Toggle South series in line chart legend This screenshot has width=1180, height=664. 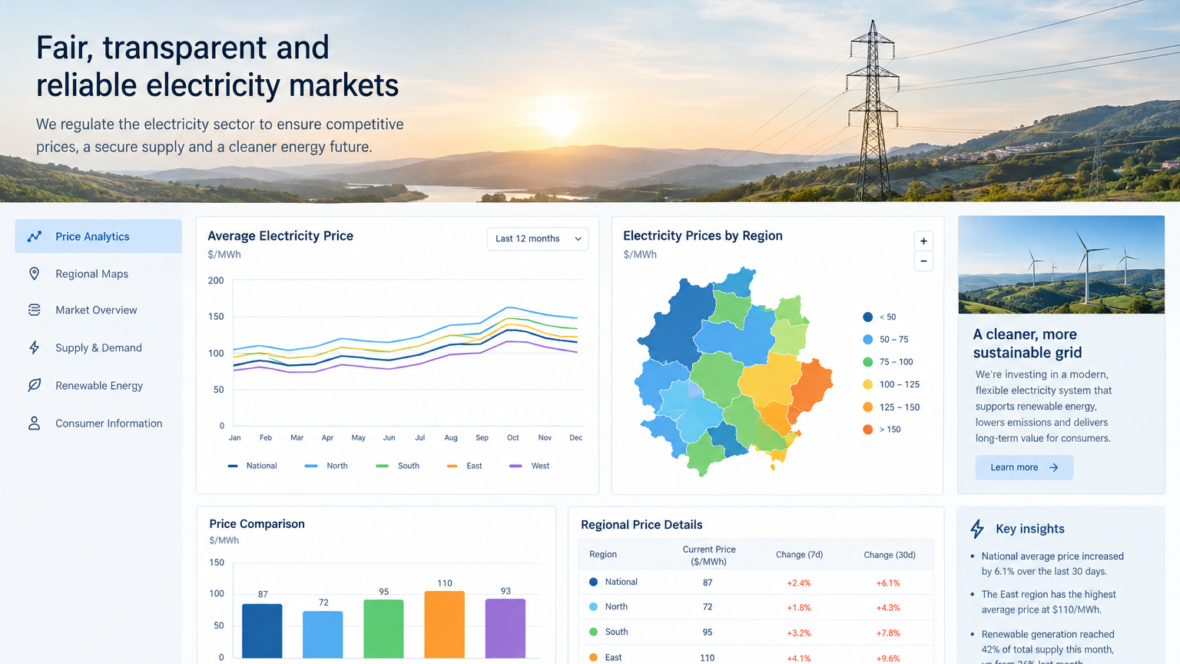point(397,466)
